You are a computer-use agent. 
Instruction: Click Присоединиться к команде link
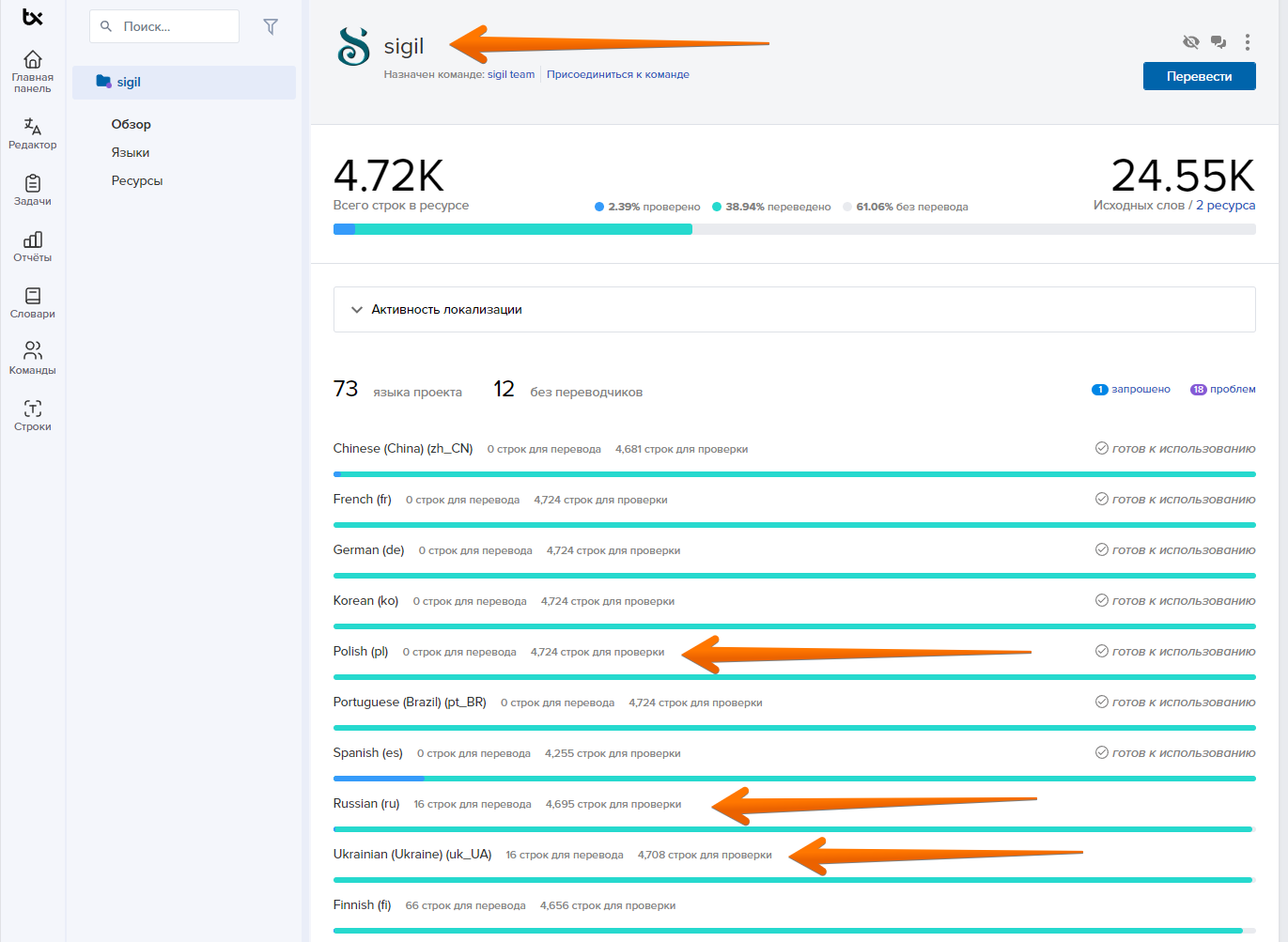[618, 74]
